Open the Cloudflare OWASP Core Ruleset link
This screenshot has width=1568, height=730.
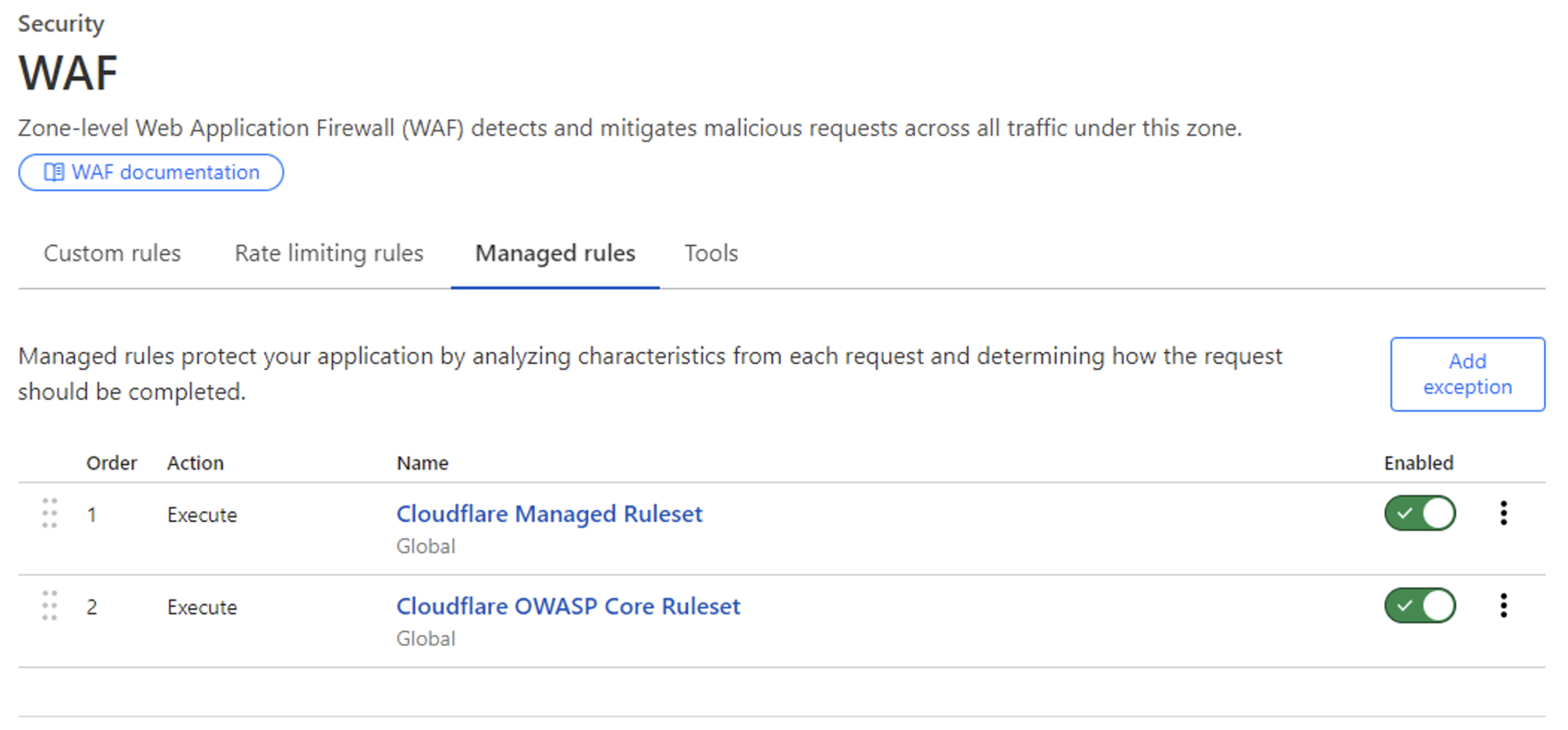coord(568,606)
